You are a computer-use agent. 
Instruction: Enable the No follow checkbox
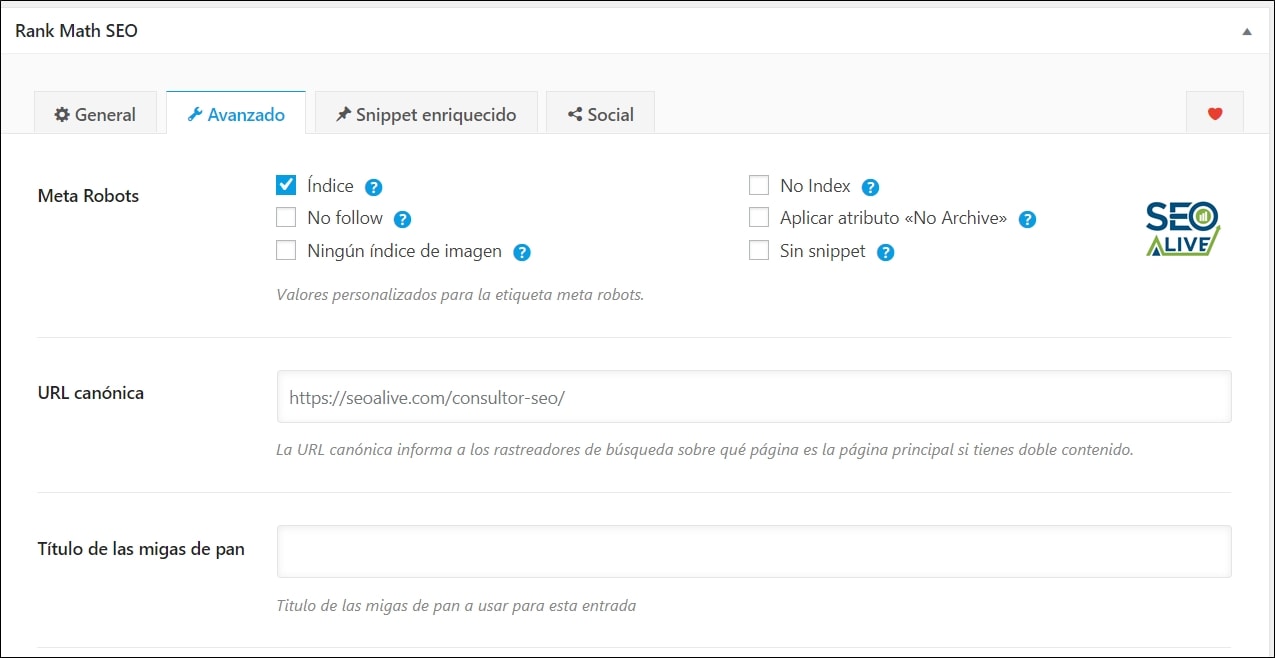(286, 217)
